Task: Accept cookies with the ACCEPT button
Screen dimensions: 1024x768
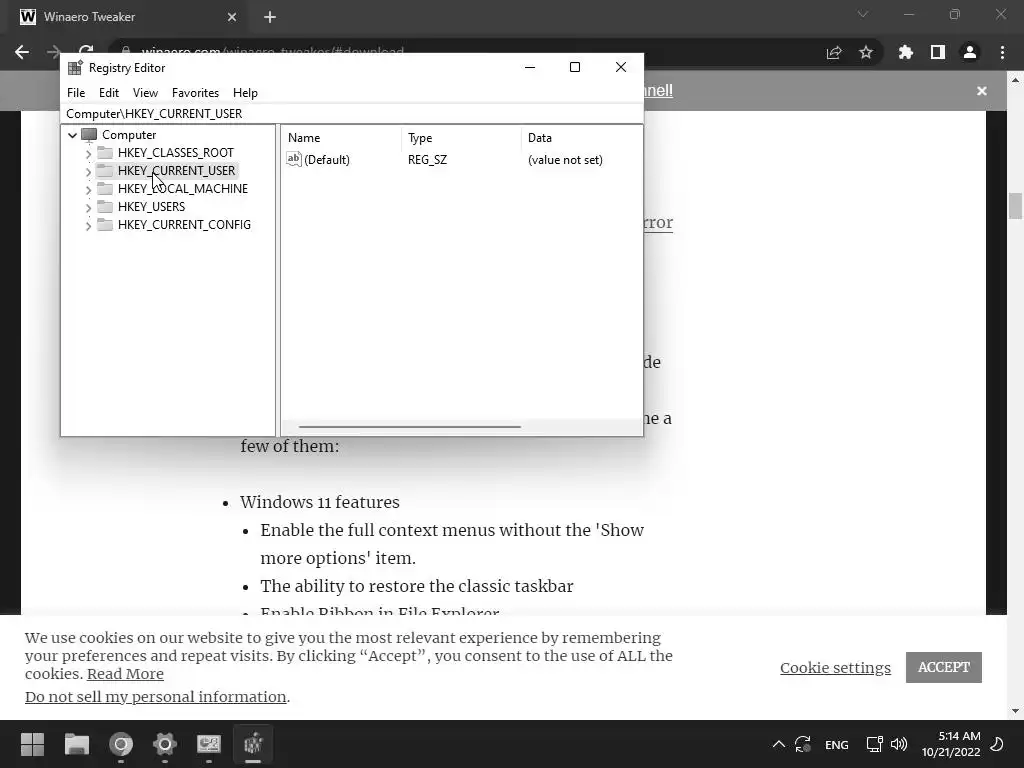Action: pyautogui.click(x=944, y=667)
